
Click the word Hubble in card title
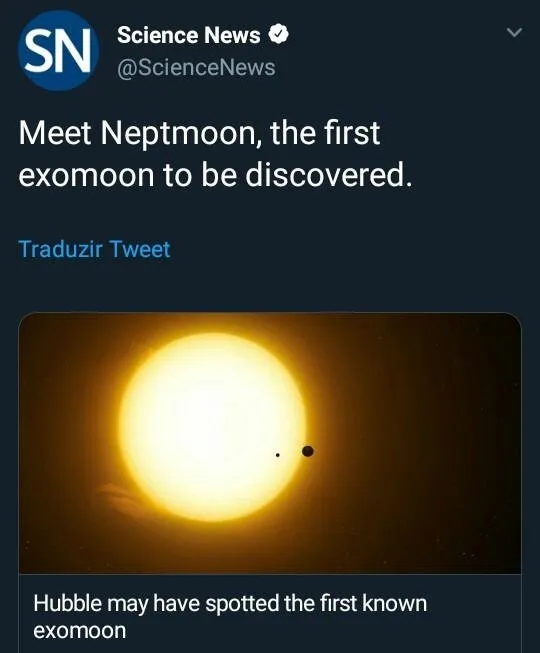pos(67,603)
